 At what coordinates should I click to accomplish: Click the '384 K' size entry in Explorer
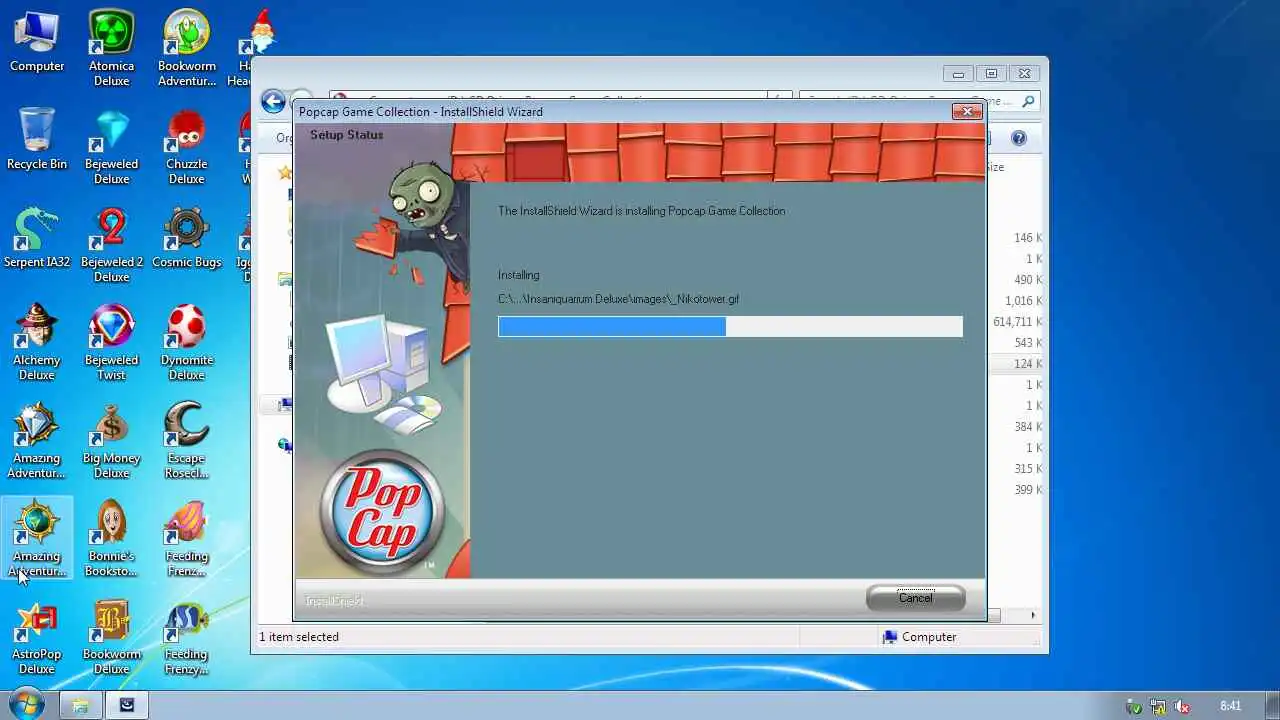click(x=1028, y=427)
